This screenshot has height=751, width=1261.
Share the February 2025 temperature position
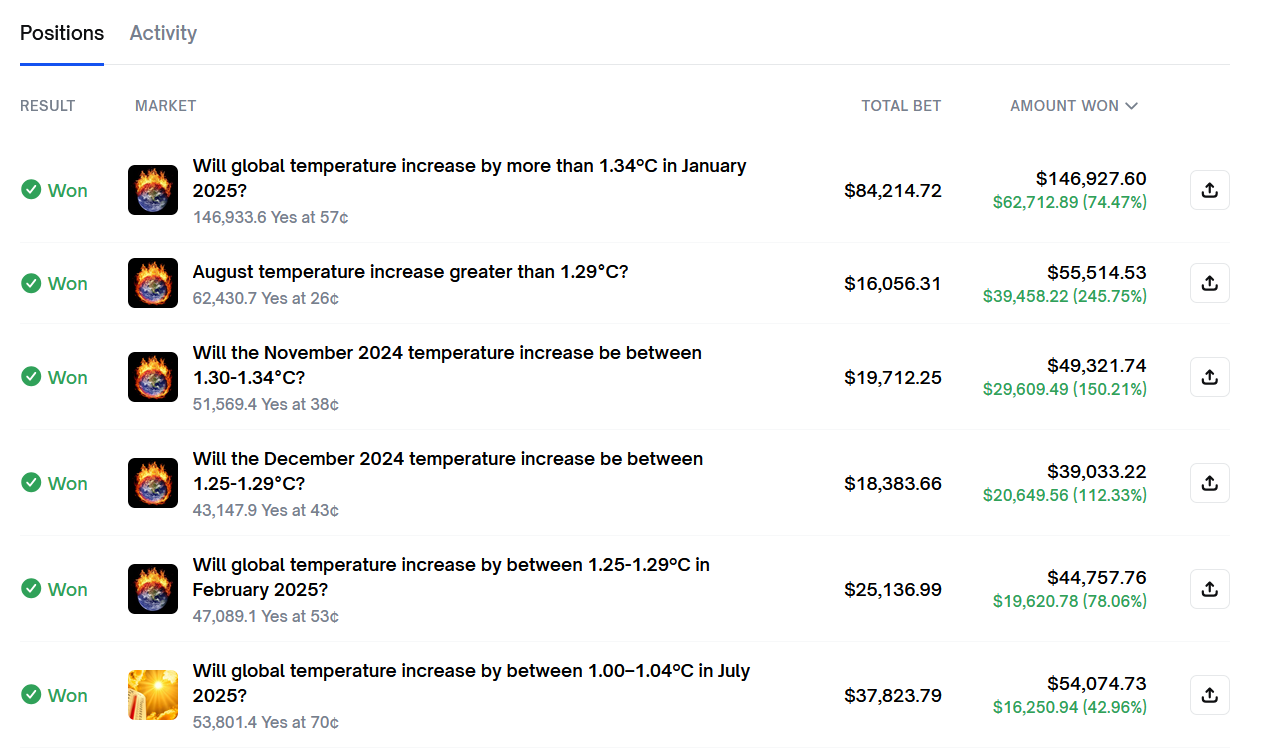[x=1209, y=589]
